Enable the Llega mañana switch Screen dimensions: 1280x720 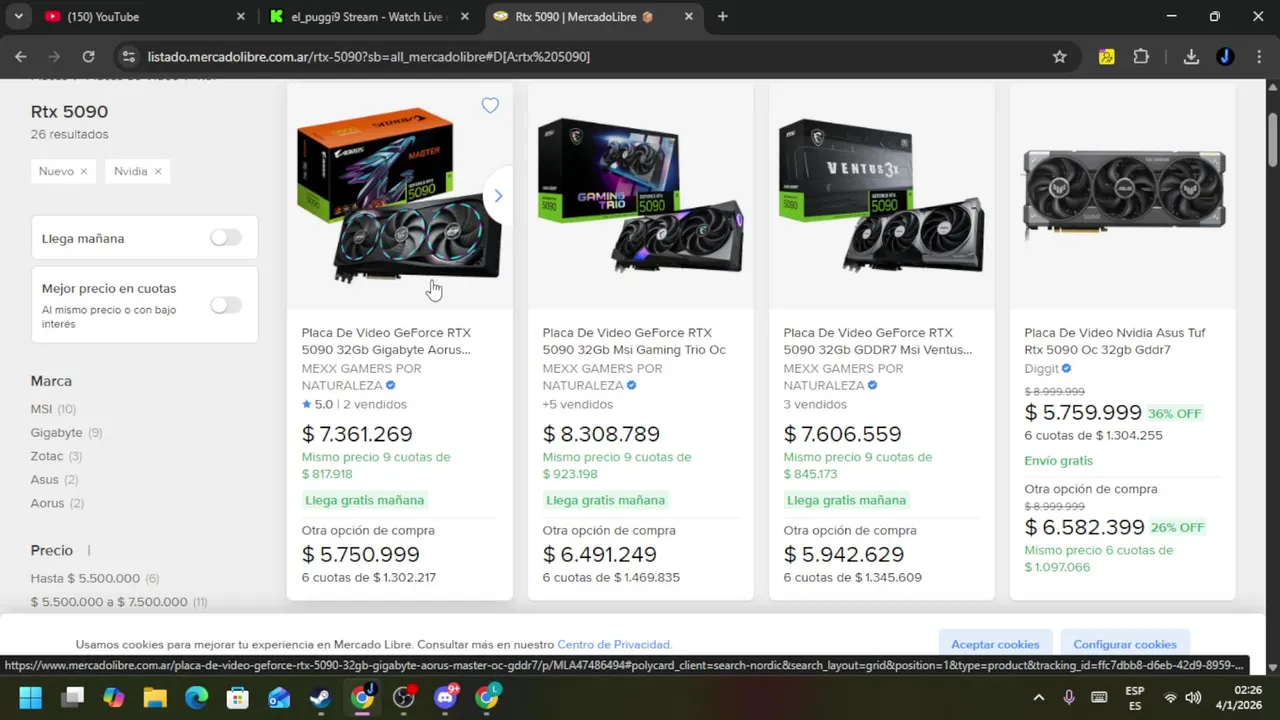click(226, 238)
